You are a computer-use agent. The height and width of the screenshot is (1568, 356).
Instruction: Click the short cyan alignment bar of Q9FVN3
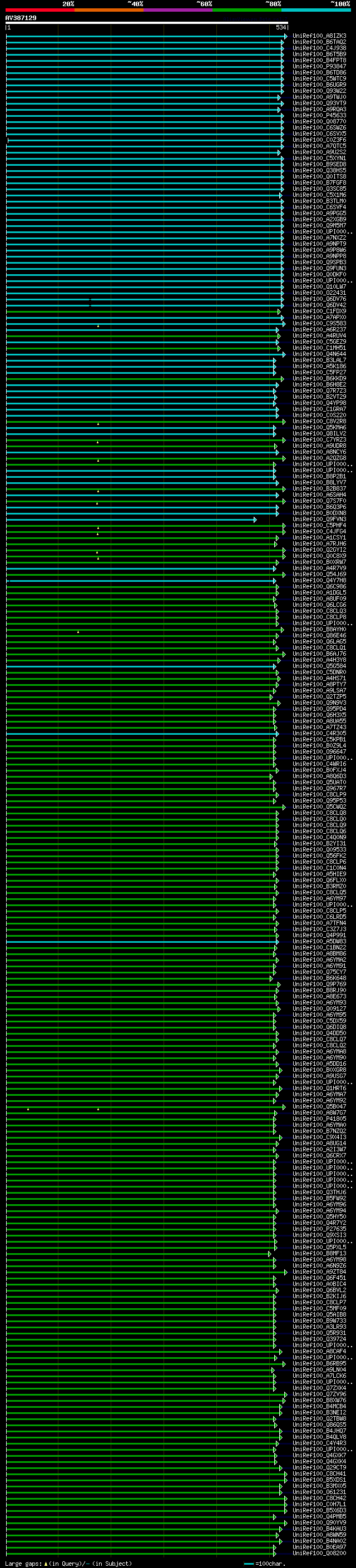pyautogui.click(x=131, y=520)
